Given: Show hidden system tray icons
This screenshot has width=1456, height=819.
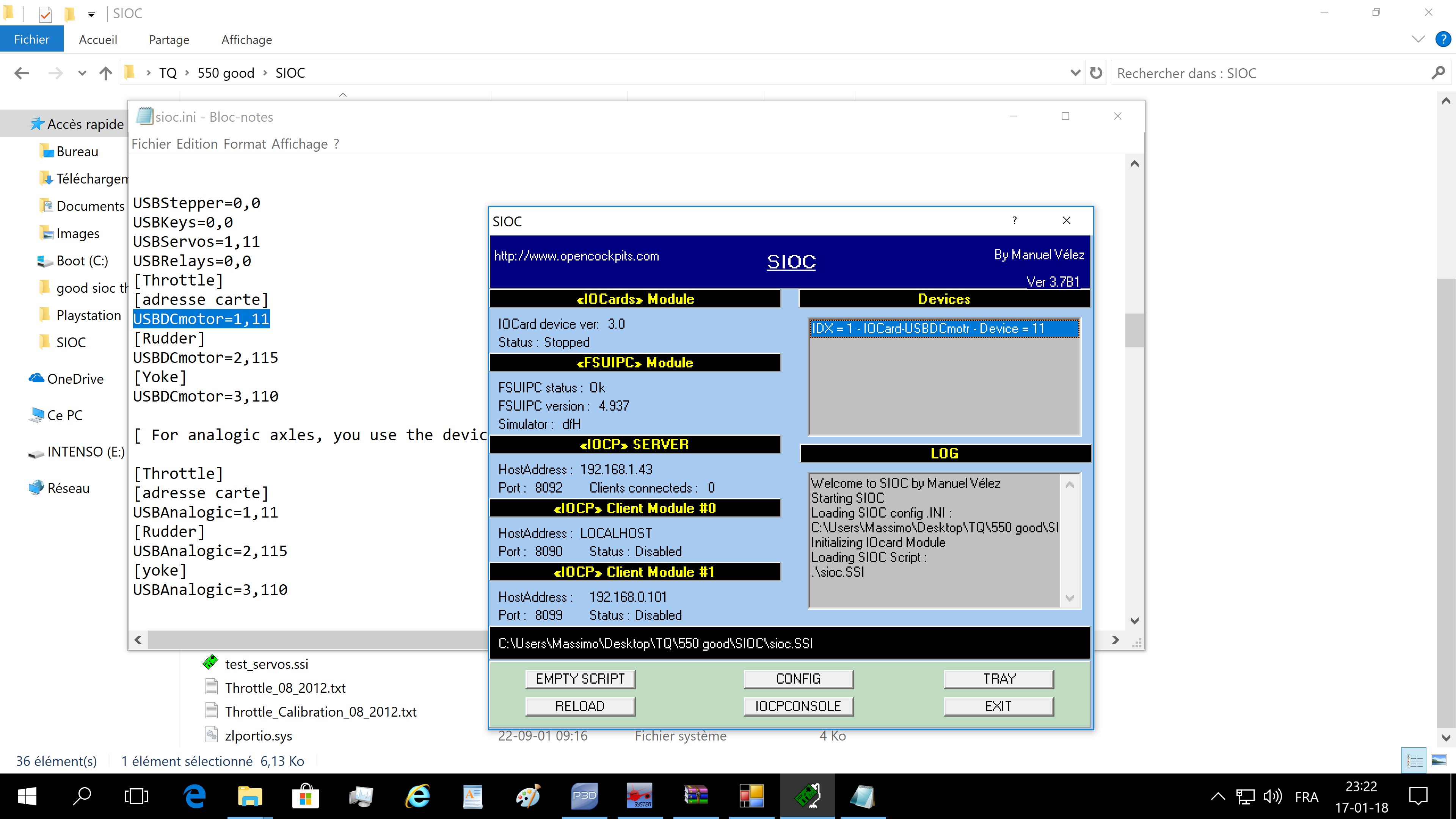Looking at the screenshot, I should (x=1218, y=797).
